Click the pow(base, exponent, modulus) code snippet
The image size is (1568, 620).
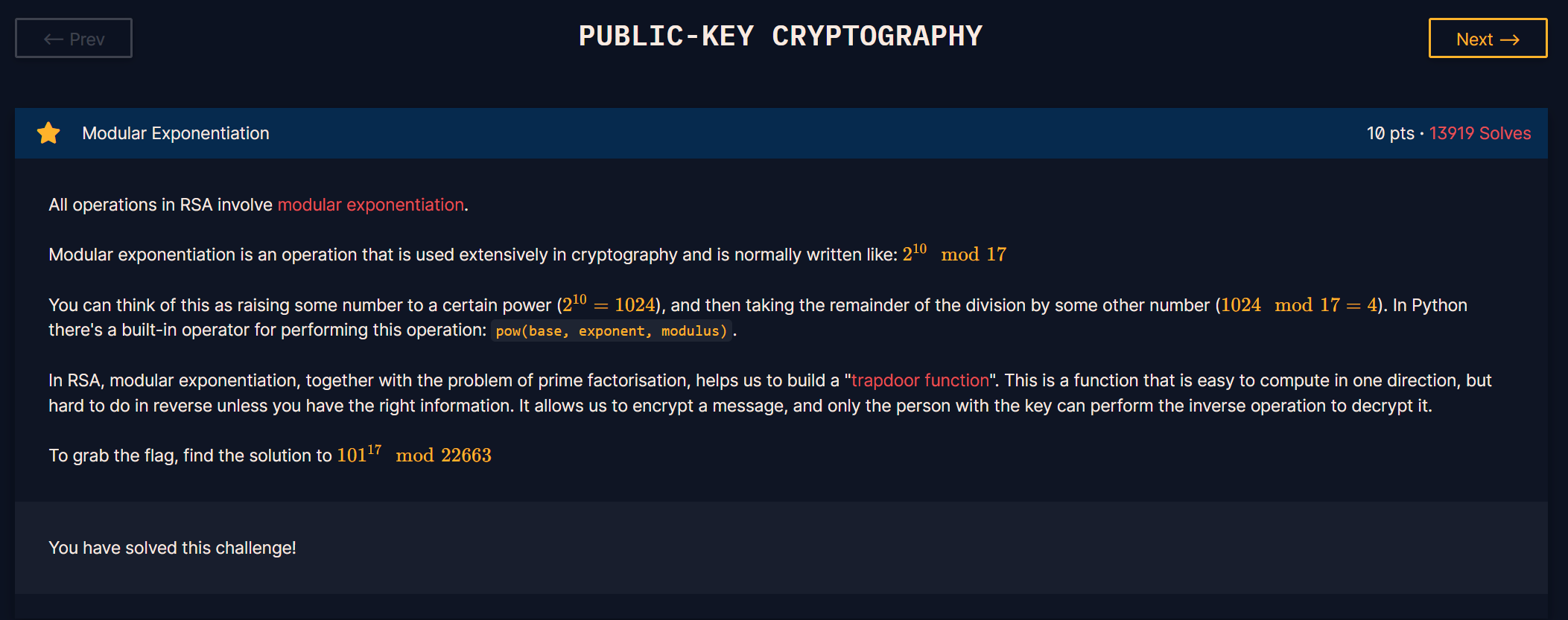612,330
